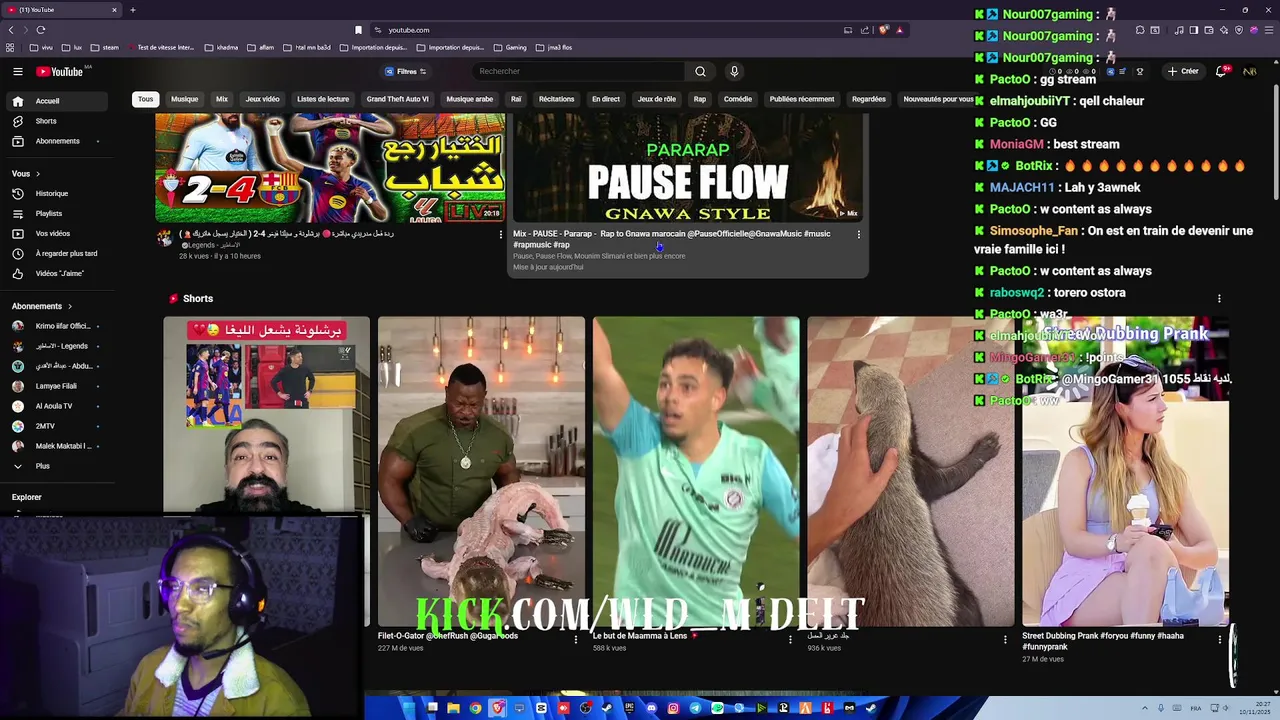Start voice search with the microphone

(734, 71)
